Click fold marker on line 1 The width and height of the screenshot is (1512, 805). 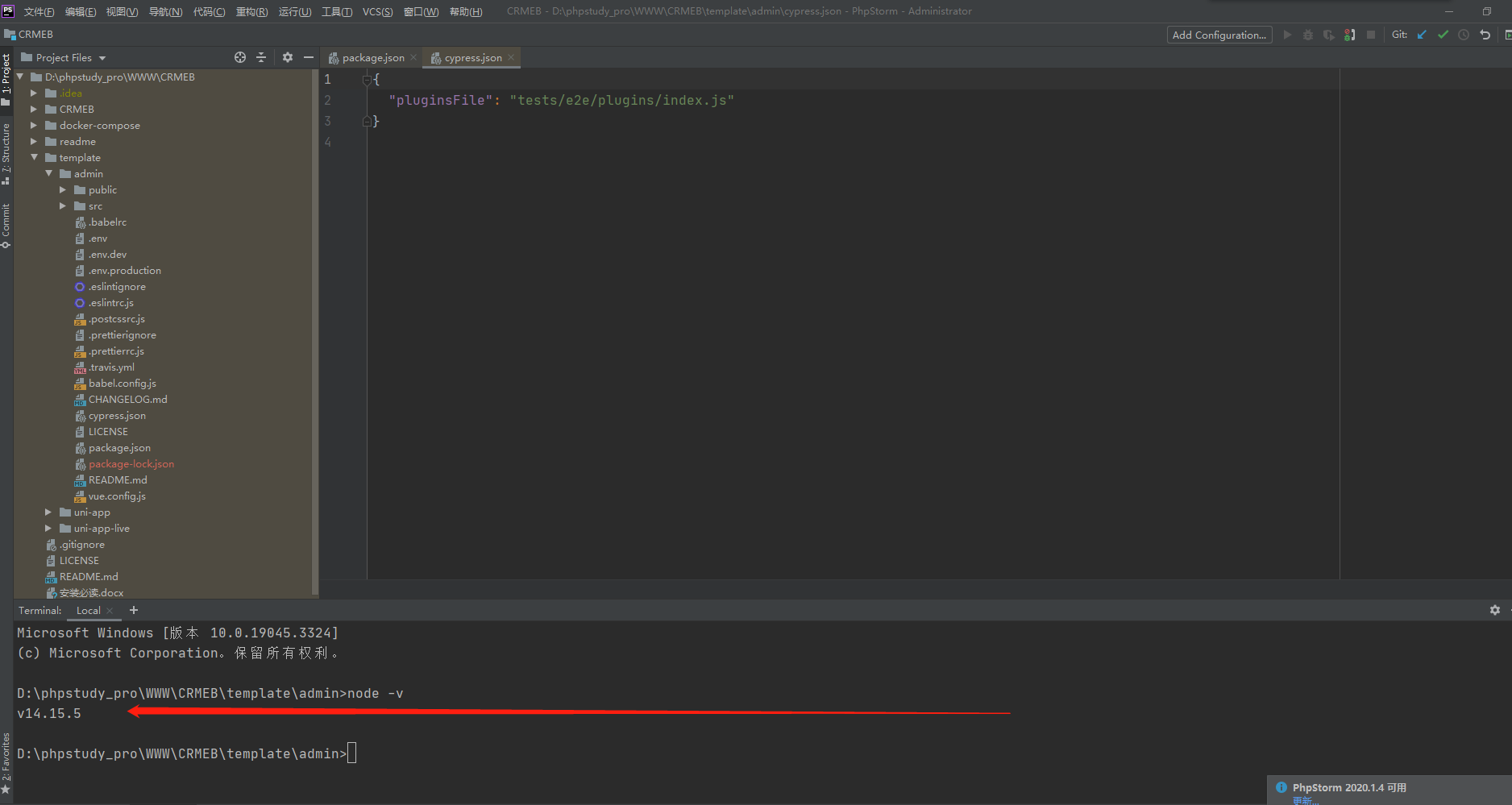click(367, 79)
